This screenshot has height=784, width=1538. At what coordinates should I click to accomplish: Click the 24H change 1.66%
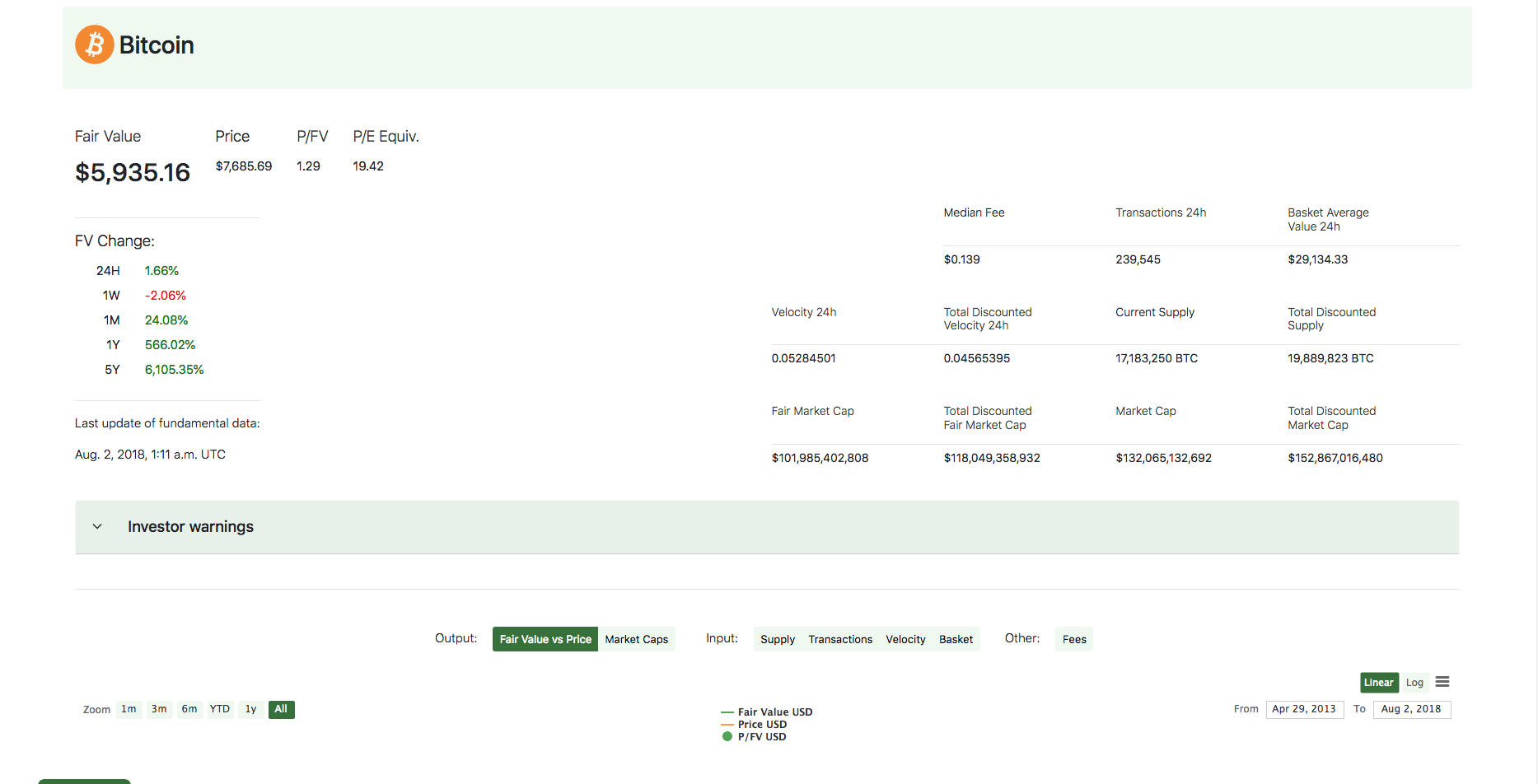point(161,271)
